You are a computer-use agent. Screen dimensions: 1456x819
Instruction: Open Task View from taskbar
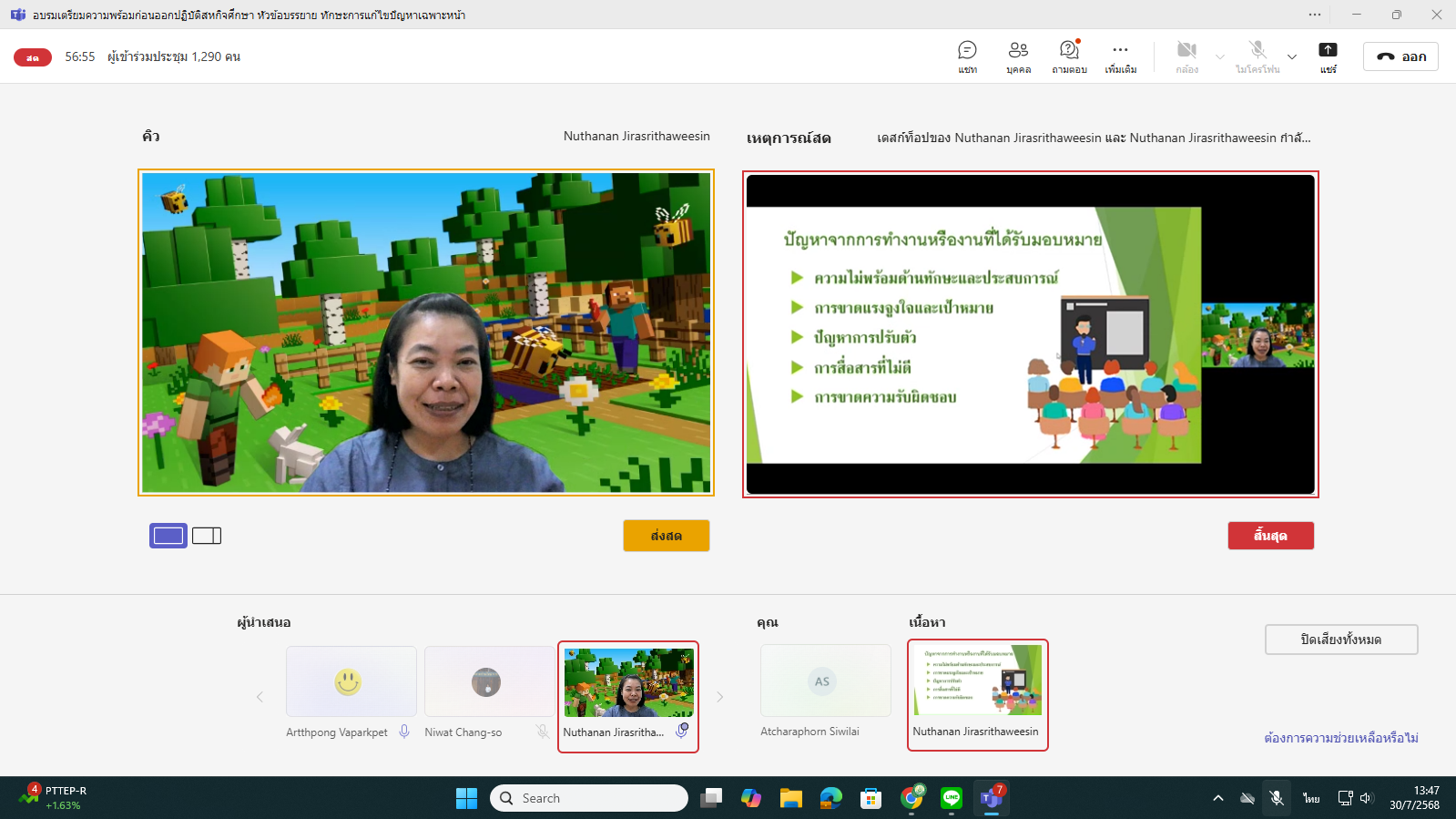[x=711, y=798]
